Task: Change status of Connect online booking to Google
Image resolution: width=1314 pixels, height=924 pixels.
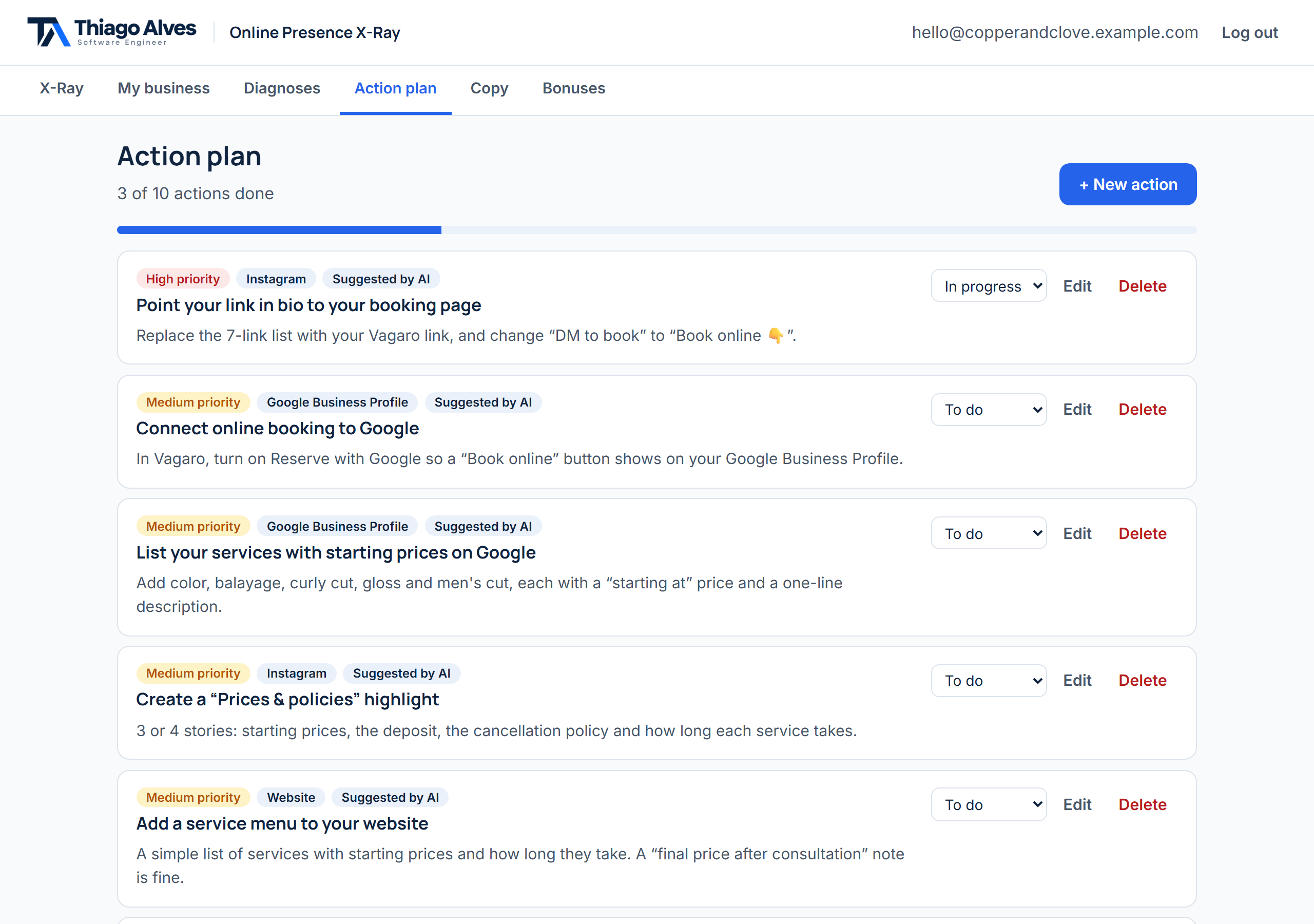Action: point(989,409)
